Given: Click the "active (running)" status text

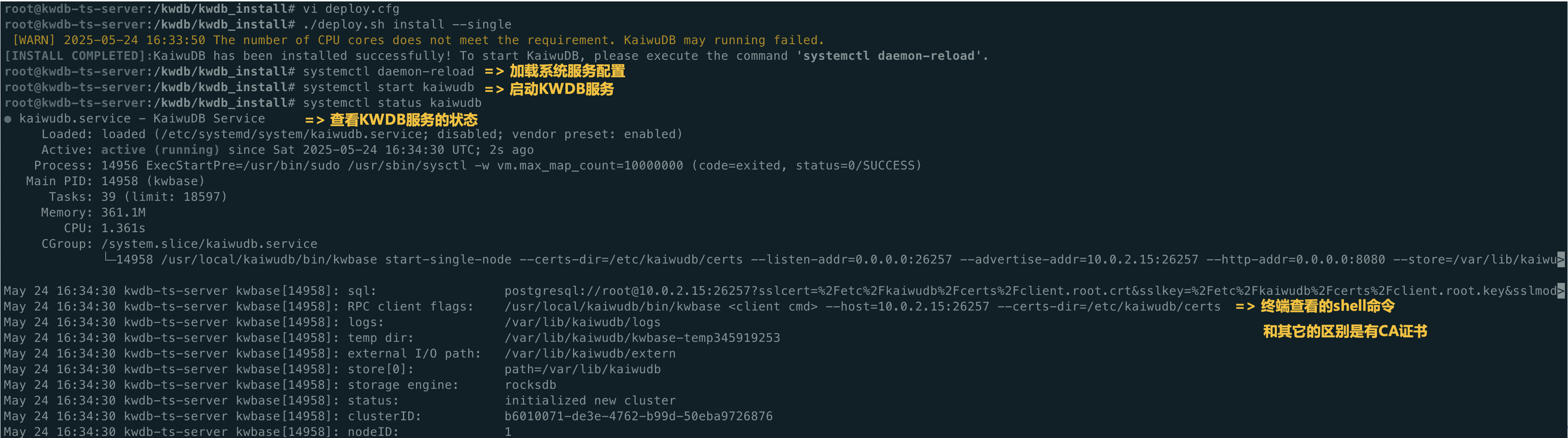Looking at the screenshot, I should 160,150.
